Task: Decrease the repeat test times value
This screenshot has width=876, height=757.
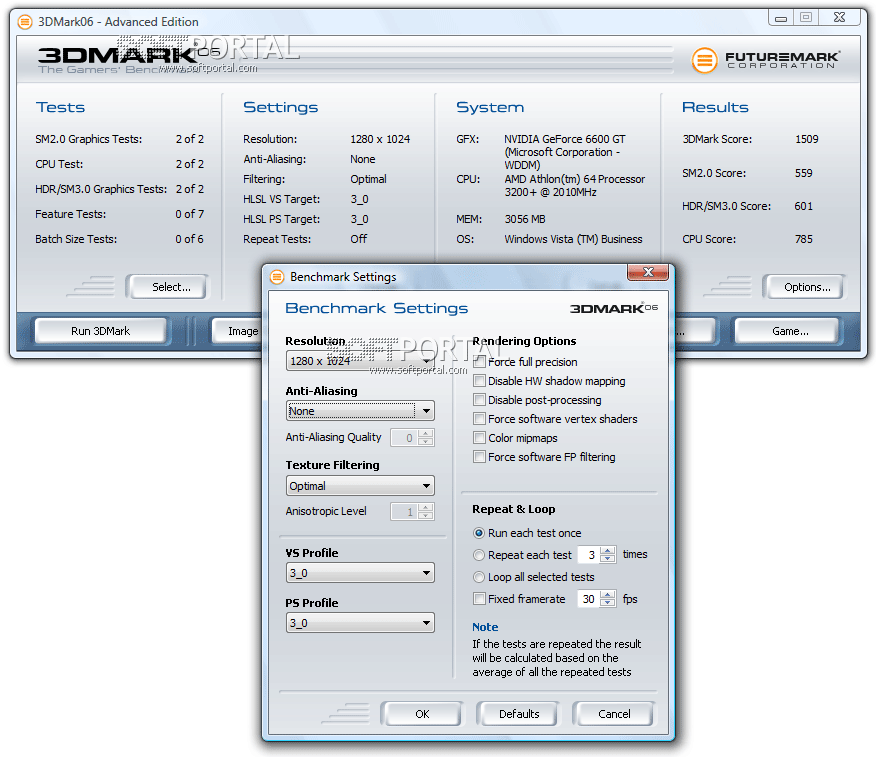Action: (x=608, y=559)
